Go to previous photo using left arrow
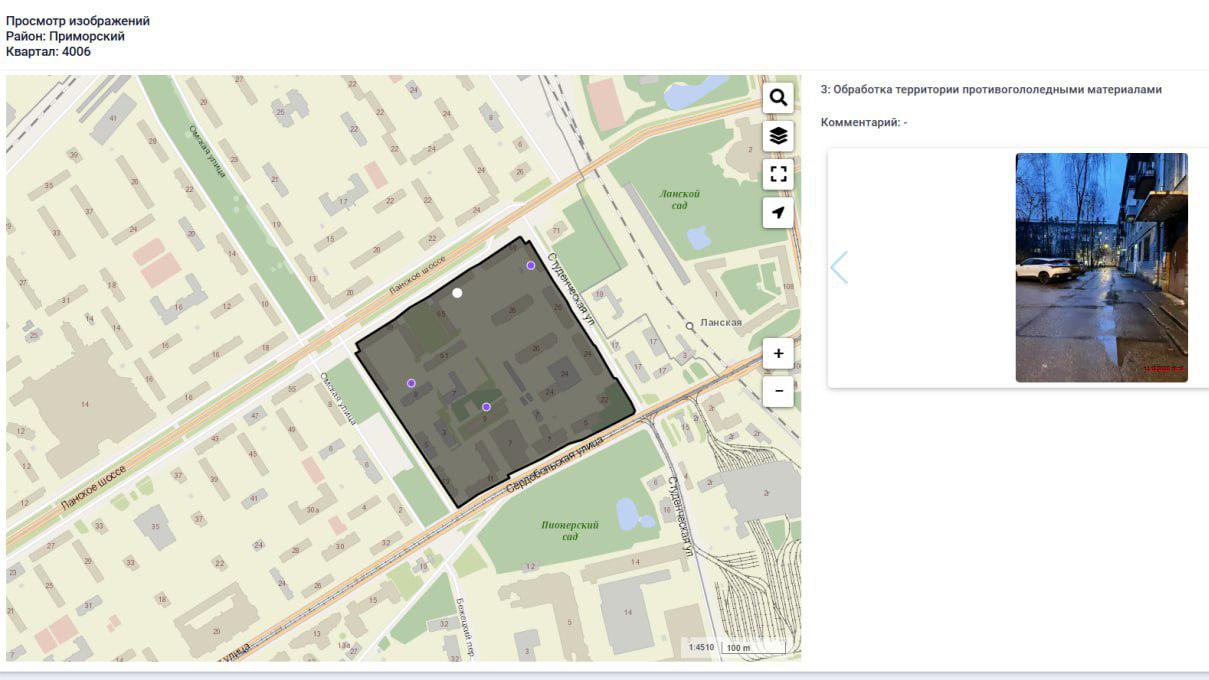The width and height of the screenshot is (1209, 680). tap(839, 267)
